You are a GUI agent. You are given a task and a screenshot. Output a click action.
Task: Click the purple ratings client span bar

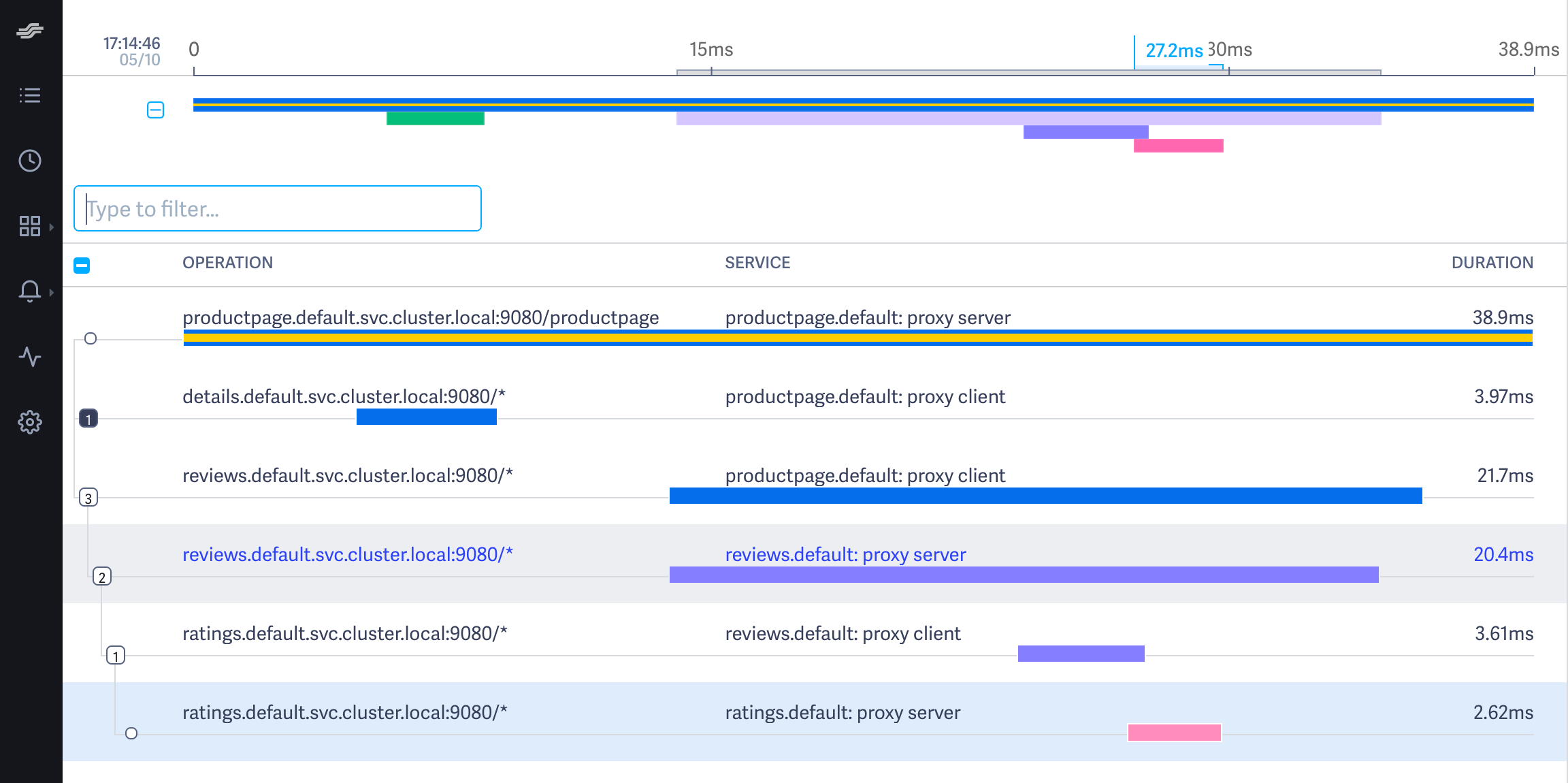(x=1081, y=654)
